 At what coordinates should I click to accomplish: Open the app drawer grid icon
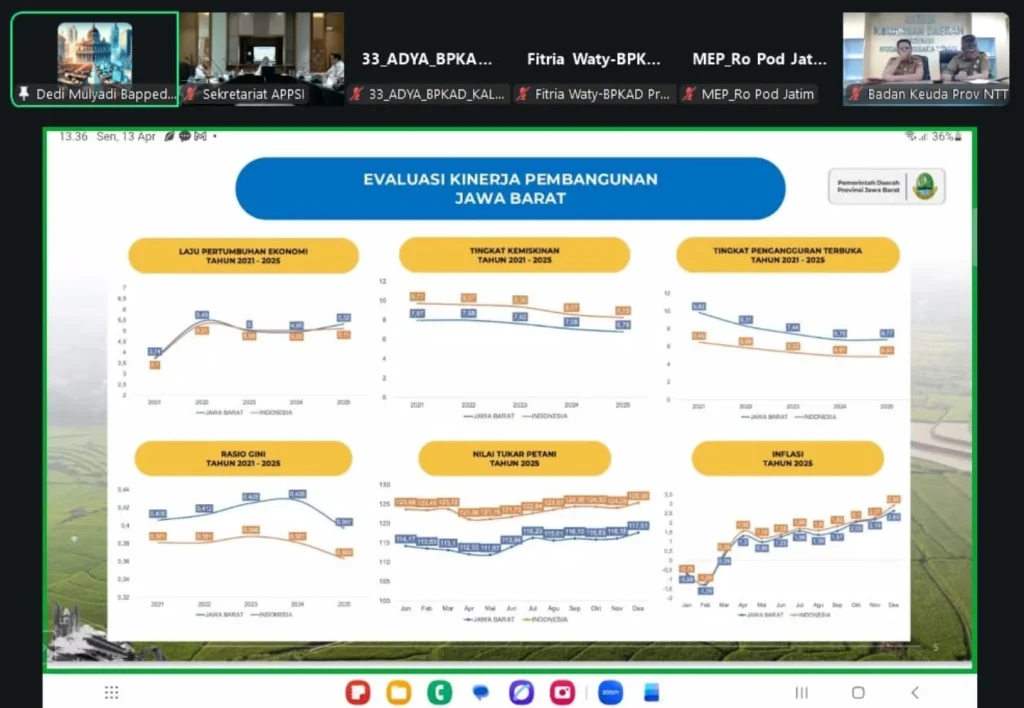tap(112, 692)
